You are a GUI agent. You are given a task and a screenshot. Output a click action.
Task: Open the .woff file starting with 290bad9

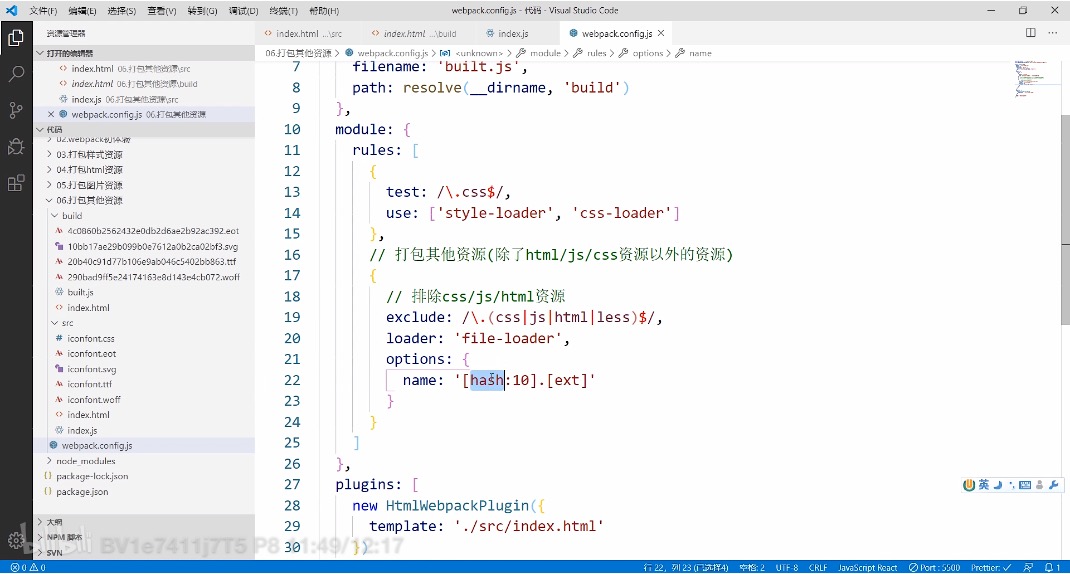tap(154, 277)
